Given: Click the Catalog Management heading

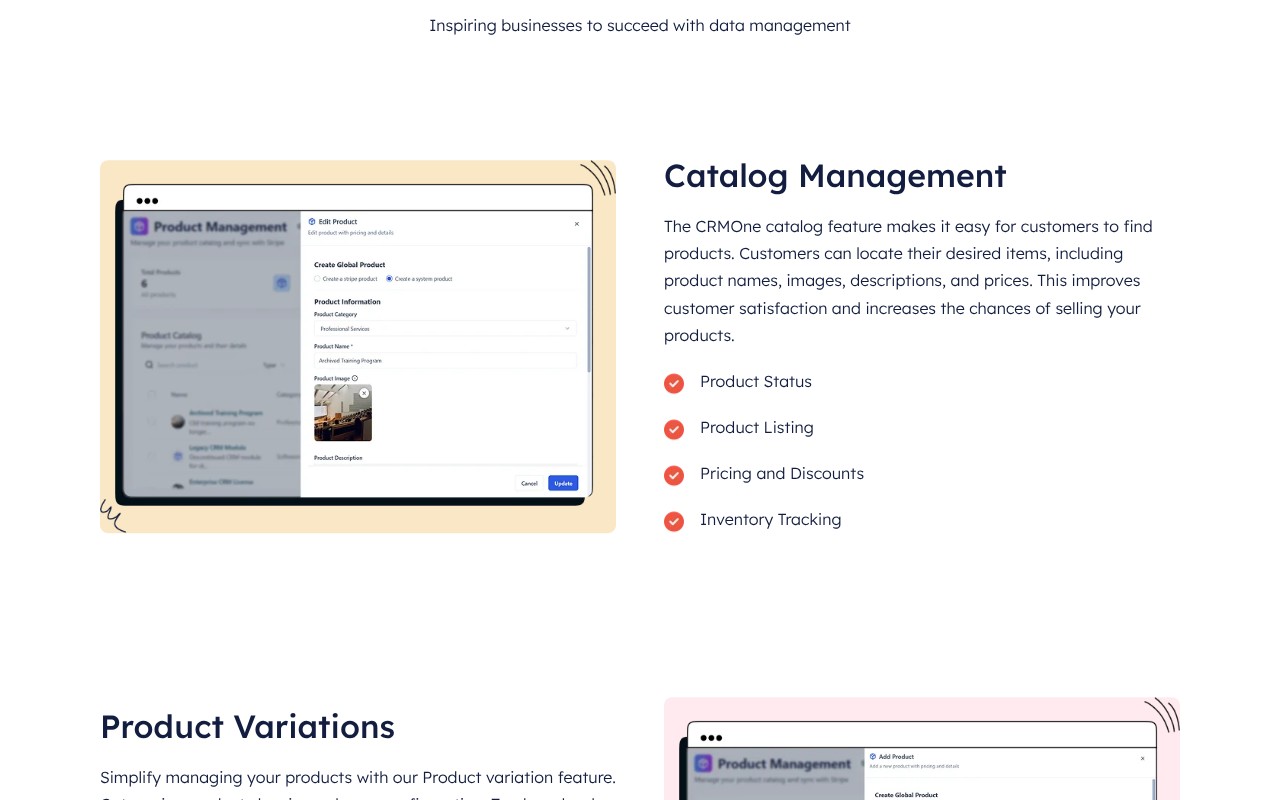Looking at the screenshot, I should pyautogui.click(x=835, y=176).
